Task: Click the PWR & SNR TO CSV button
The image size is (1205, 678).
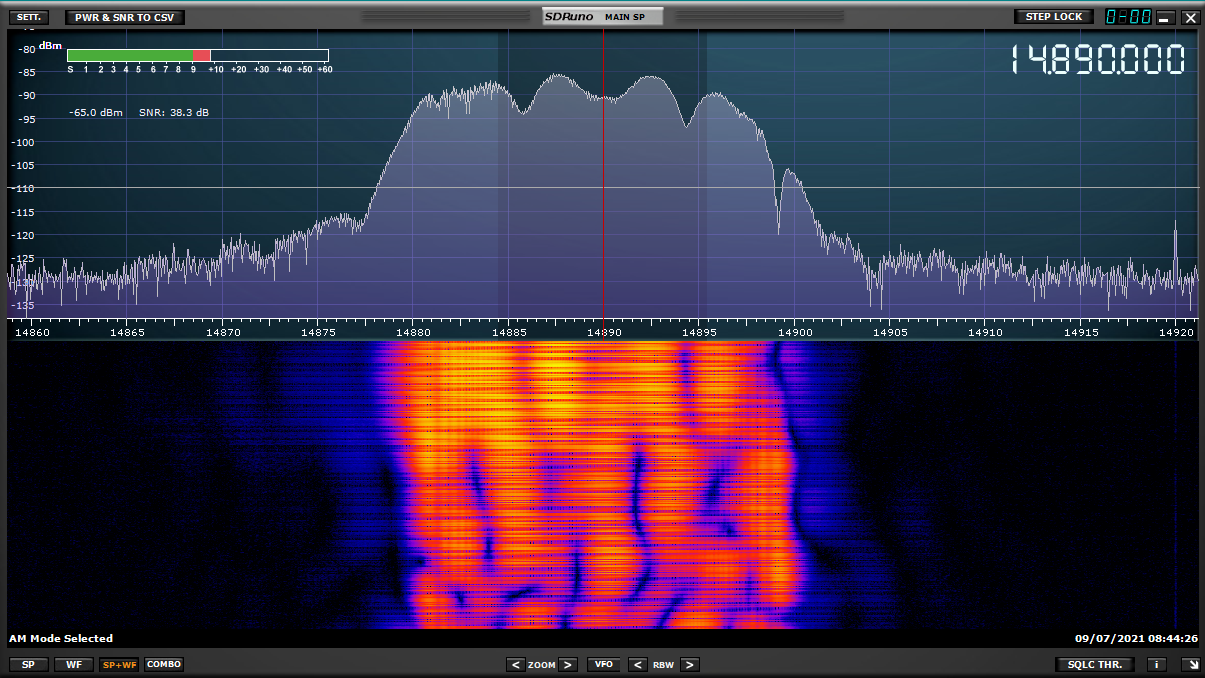Action: (x=125, y=17)
